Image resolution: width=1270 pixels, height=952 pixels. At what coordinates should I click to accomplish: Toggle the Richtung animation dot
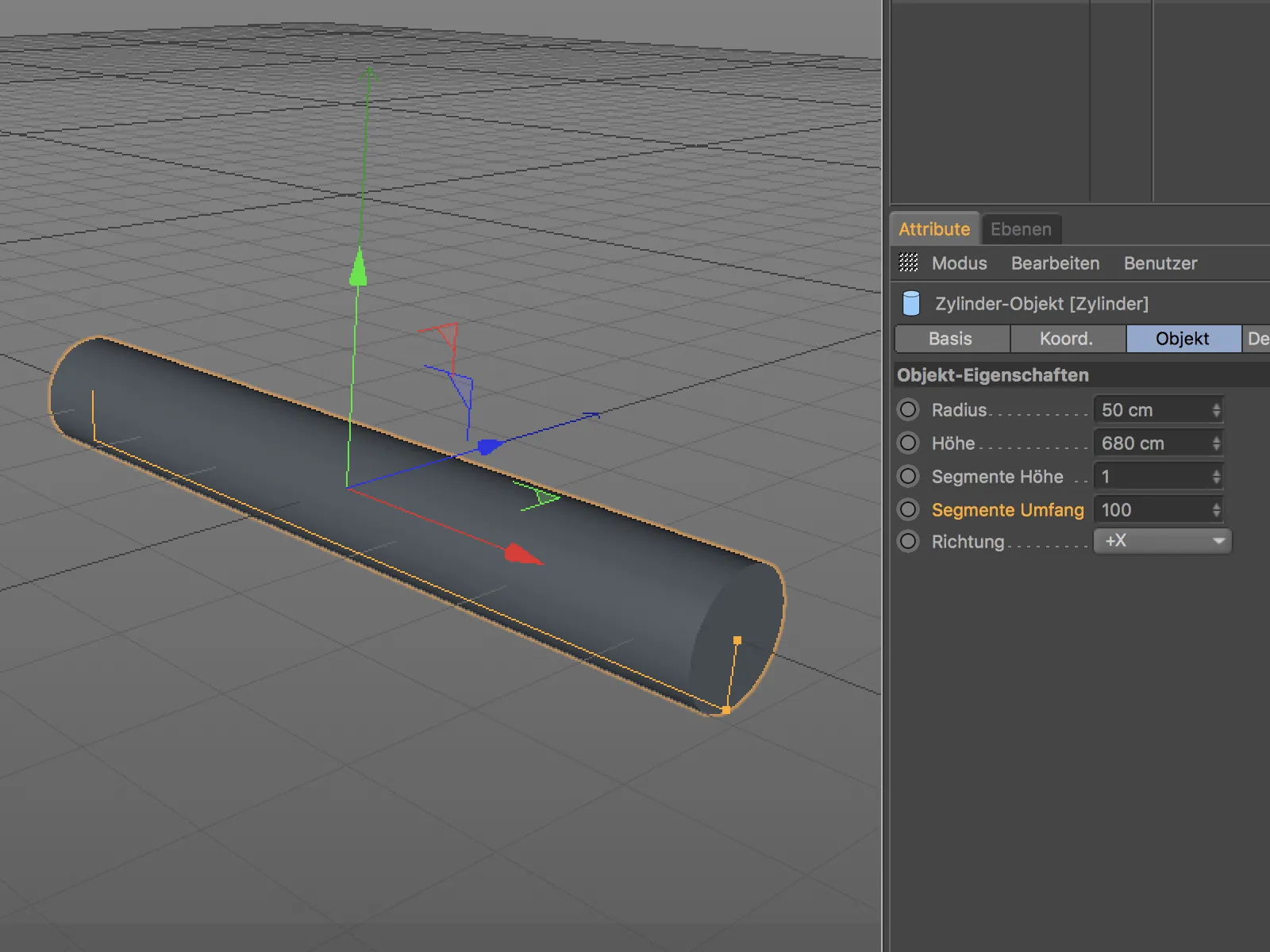click(x=908, y=541)
